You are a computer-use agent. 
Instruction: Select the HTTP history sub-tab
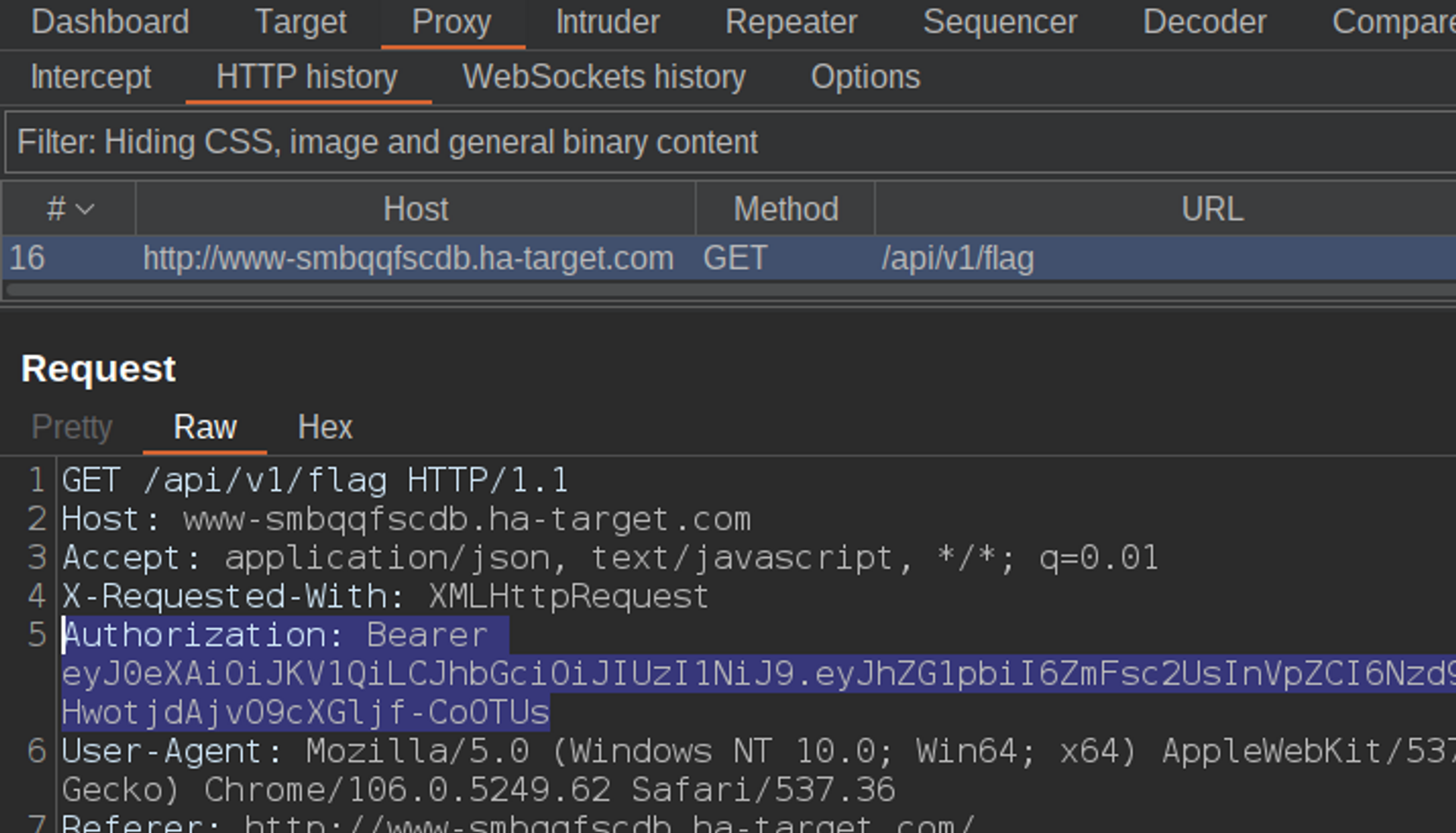coord(307,77)
